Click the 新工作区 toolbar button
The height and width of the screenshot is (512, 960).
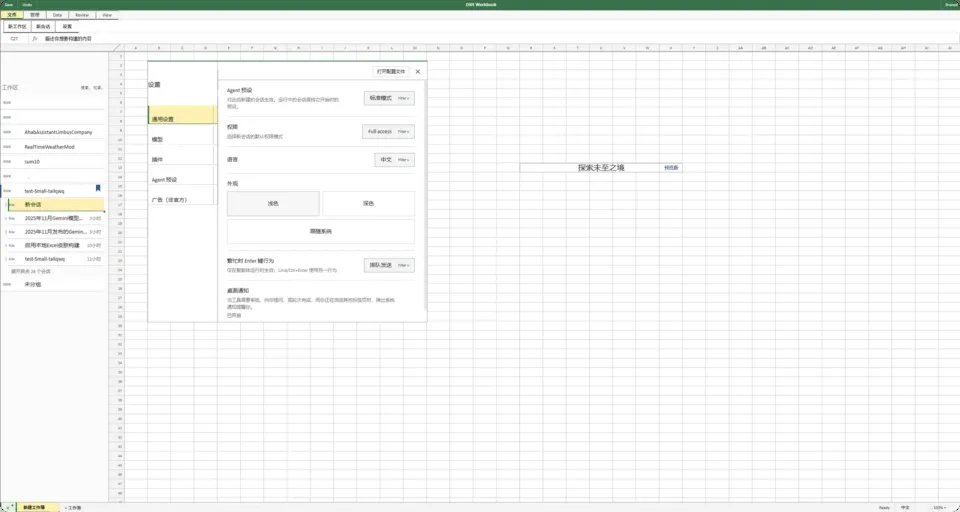17,27
